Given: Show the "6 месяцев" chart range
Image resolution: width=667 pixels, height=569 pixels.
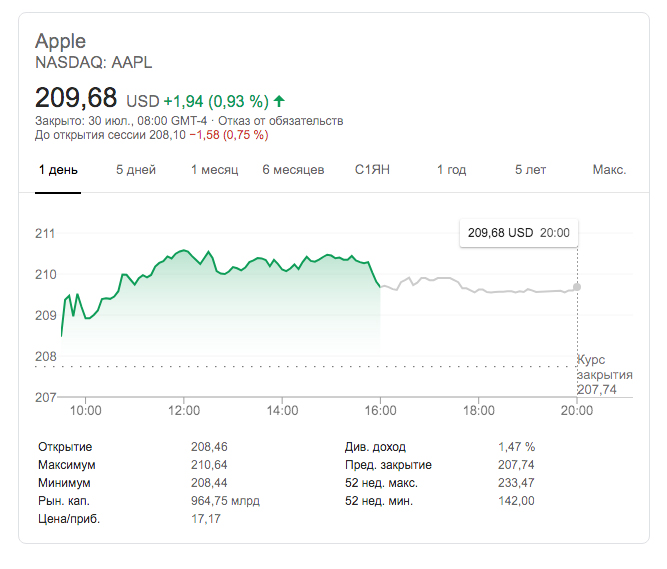Looking at the screenshot, I should (293, 170).
